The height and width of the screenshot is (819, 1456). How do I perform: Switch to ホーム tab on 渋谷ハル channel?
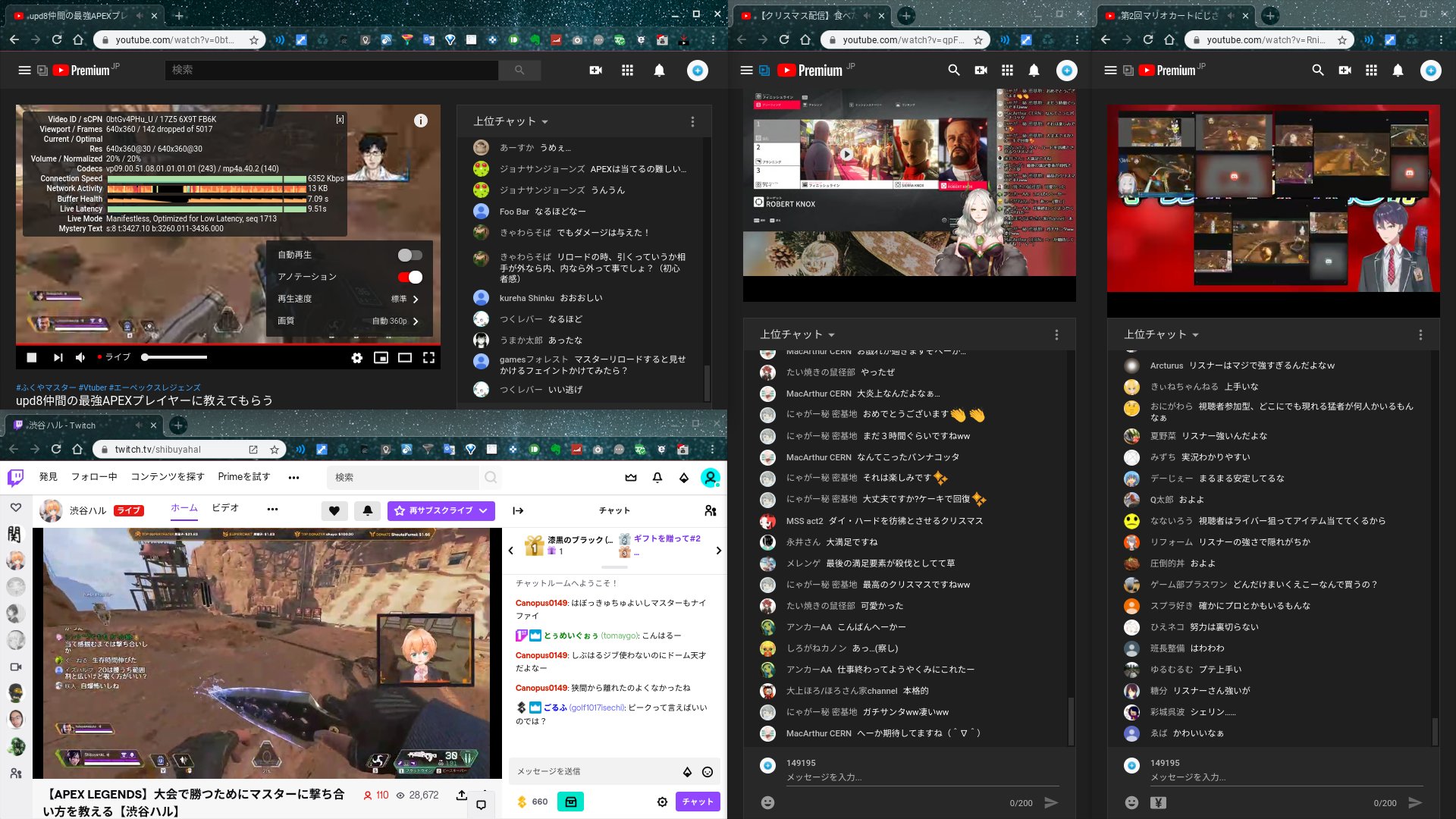tap(184, 508)
